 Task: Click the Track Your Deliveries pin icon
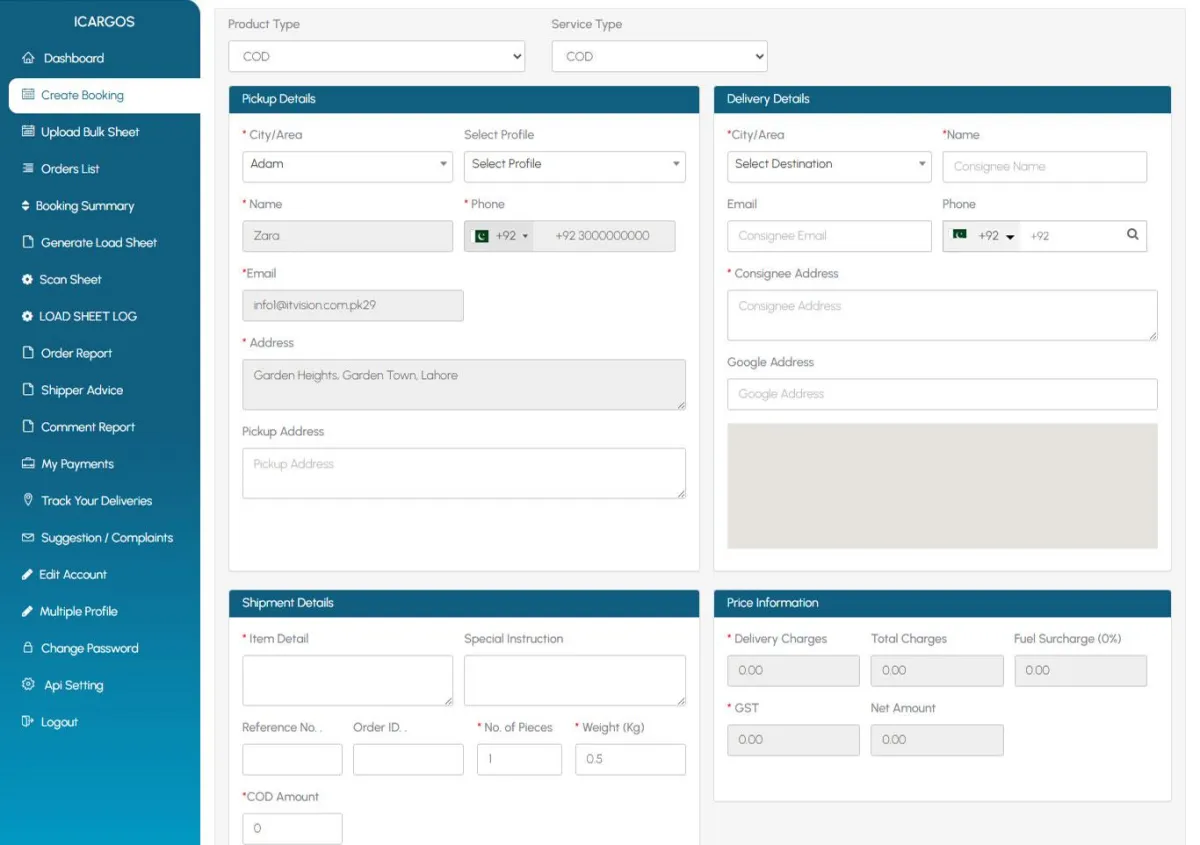click(x=28, y=500)
